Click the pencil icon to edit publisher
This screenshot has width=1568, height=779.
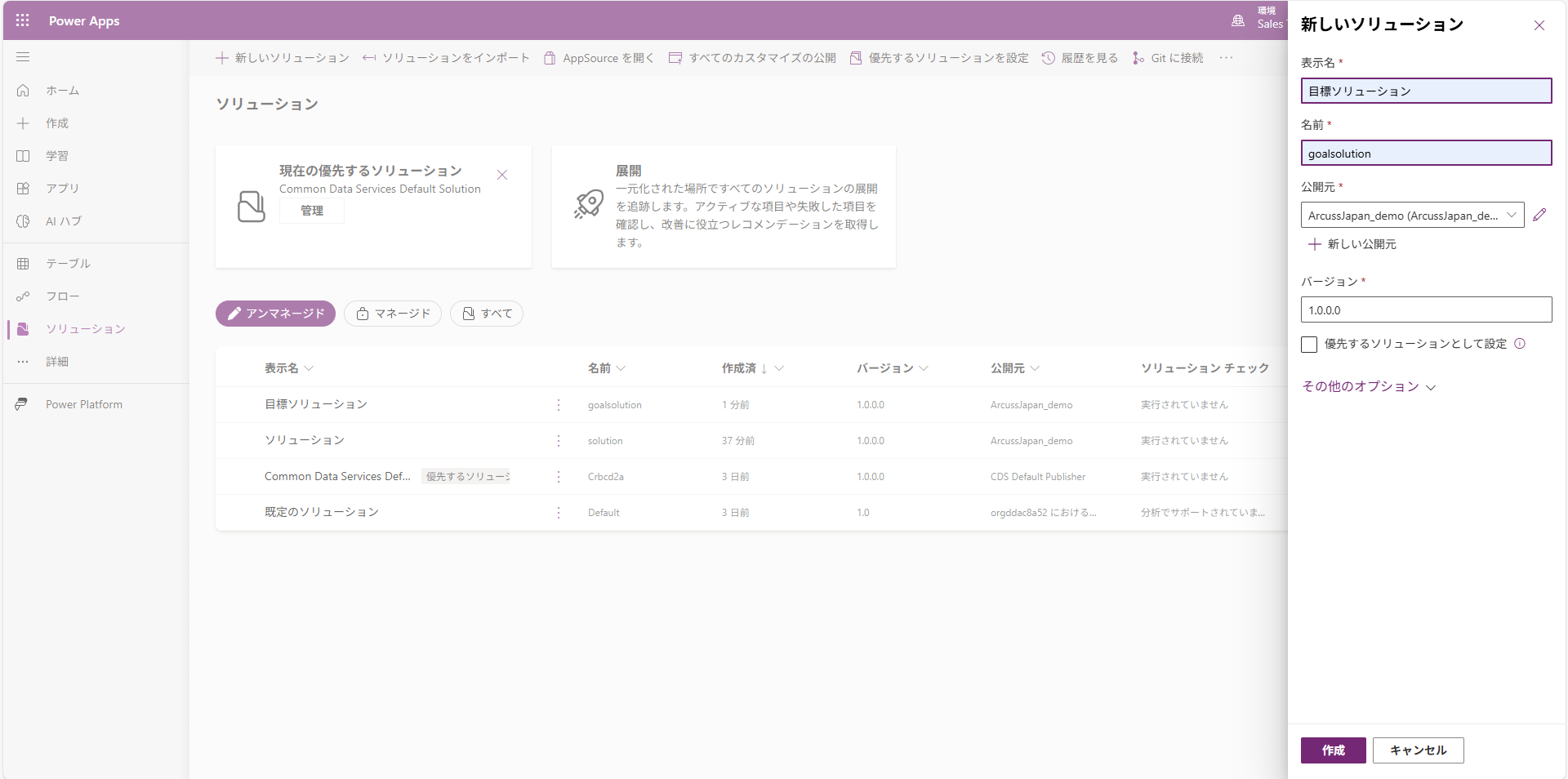[1539, 215]
